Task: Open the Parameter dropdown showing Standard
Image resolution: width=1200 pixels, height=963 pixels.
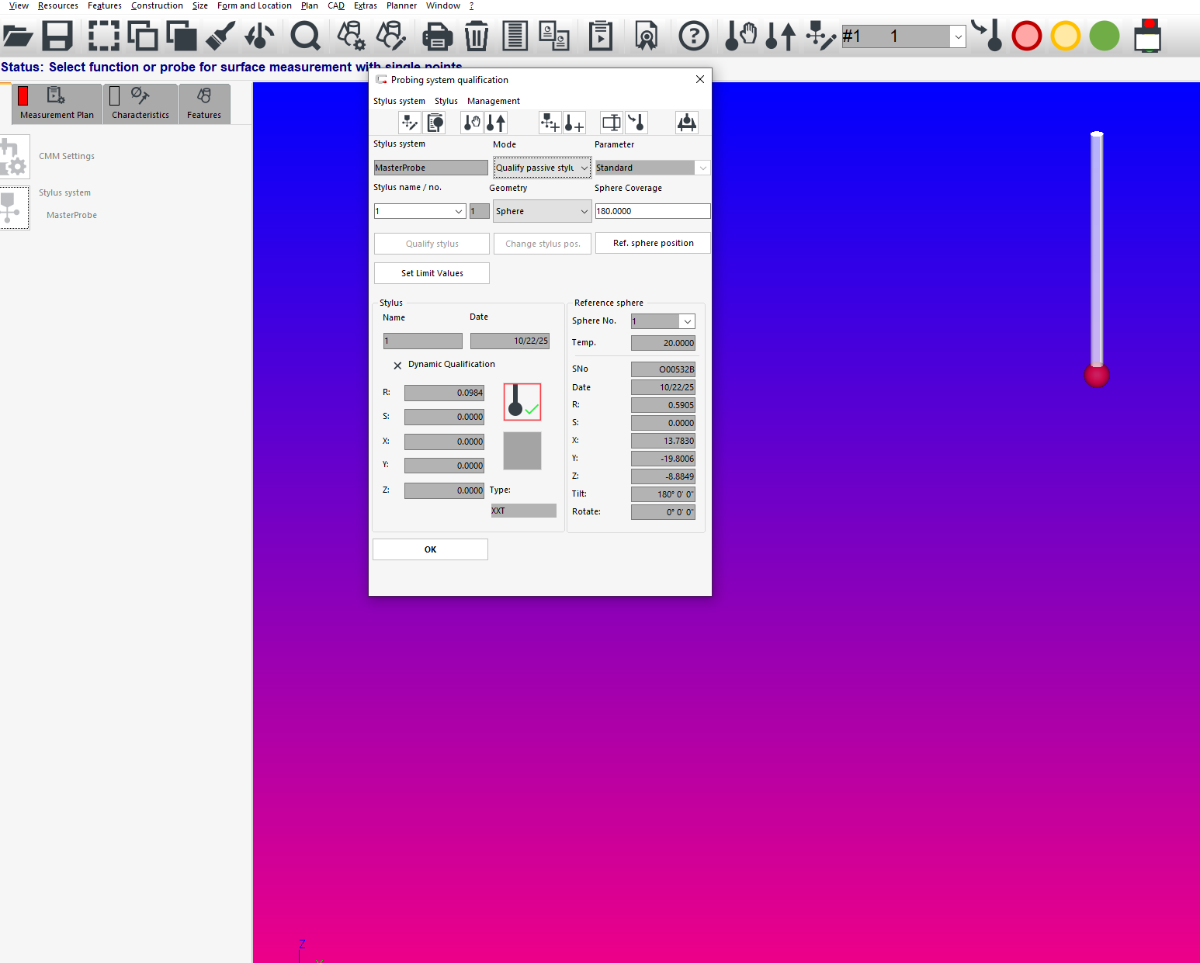Action: [652, 168]
